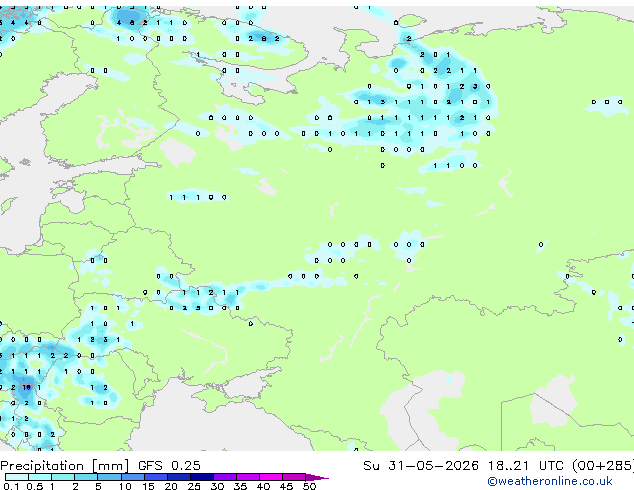Select the 5–10 mm legend color swatch
The height and width of the screenshot is (490, 634).
click(x=109, y=477)
